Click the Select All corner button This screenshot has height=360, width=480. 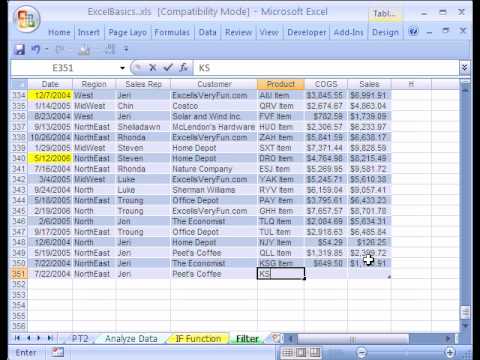click(x=19, y=84)
